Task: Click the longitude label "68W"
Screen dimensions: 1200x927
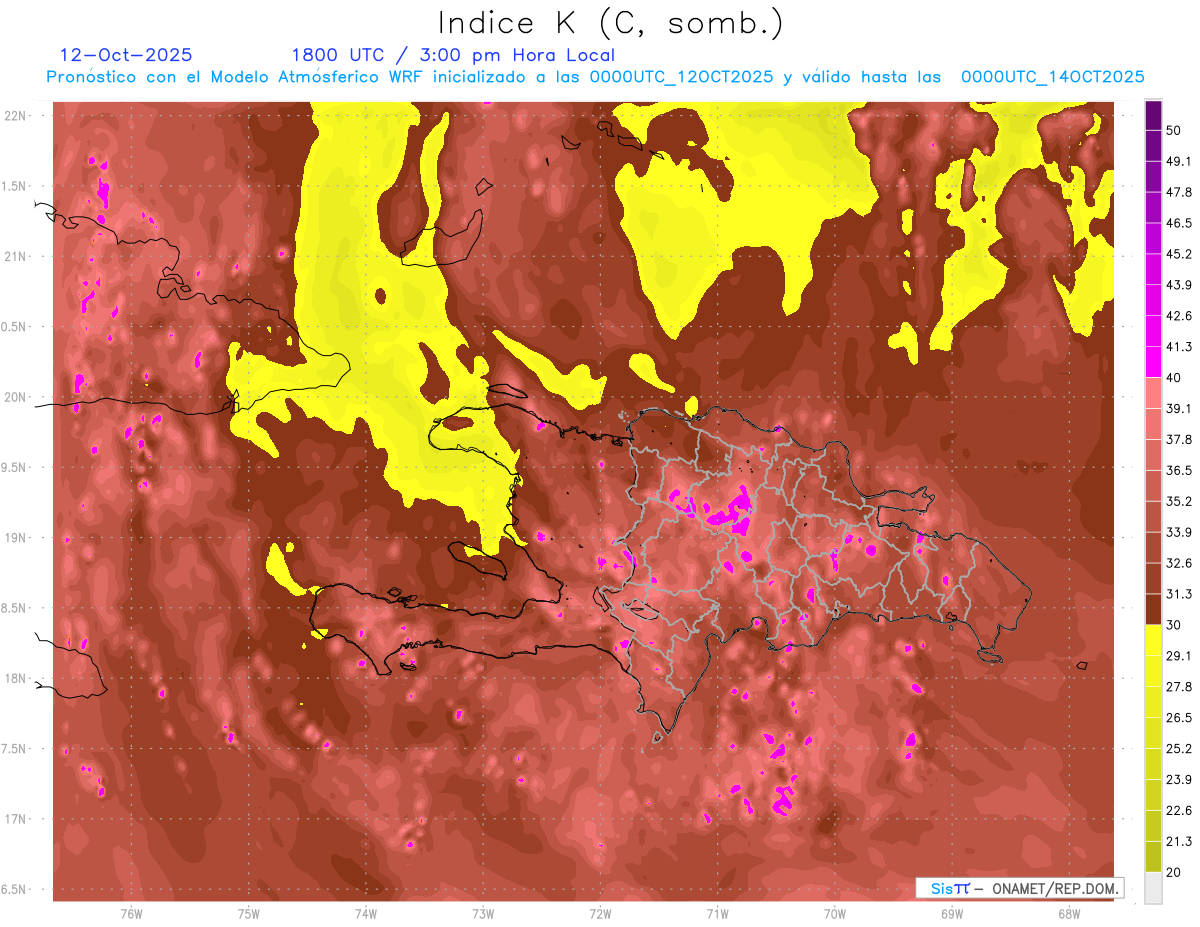Action: click(x=1069, y=914)
